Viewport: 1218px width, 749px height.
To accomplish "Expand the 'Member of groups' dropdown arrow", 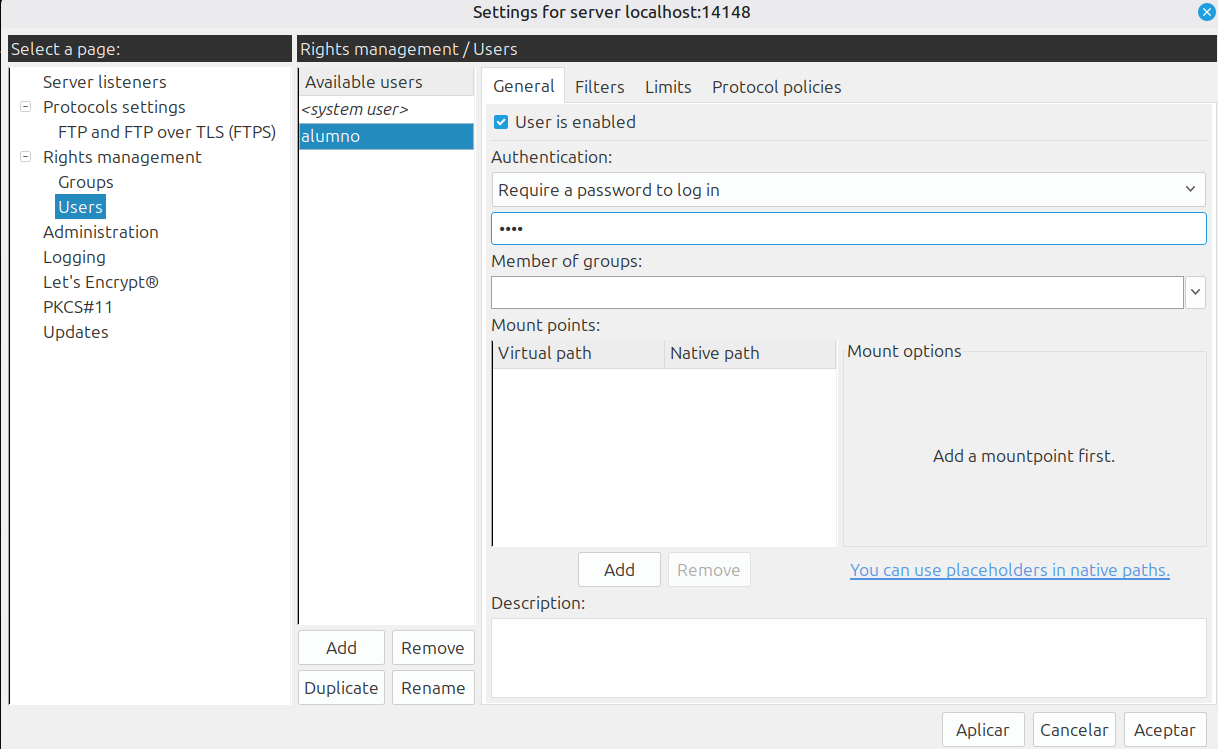I will point(1195,293).
